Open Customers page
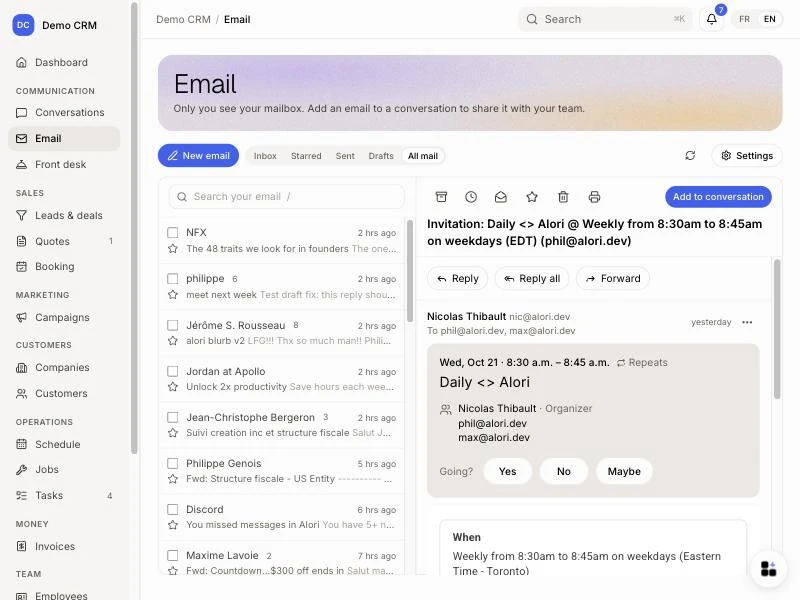 point(64,393)
